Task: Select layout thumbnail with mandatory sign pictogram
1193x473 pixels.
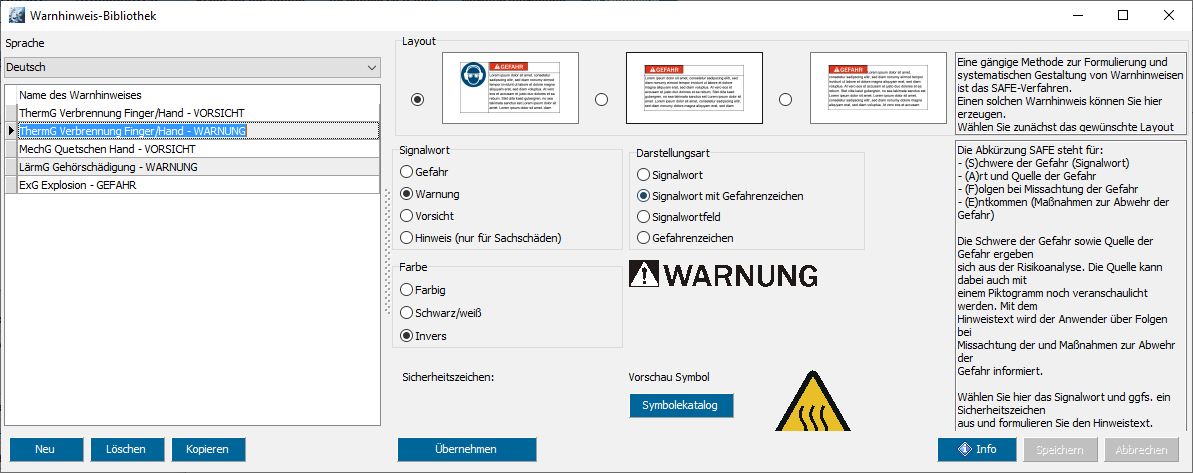Action: tap(510, 85)
